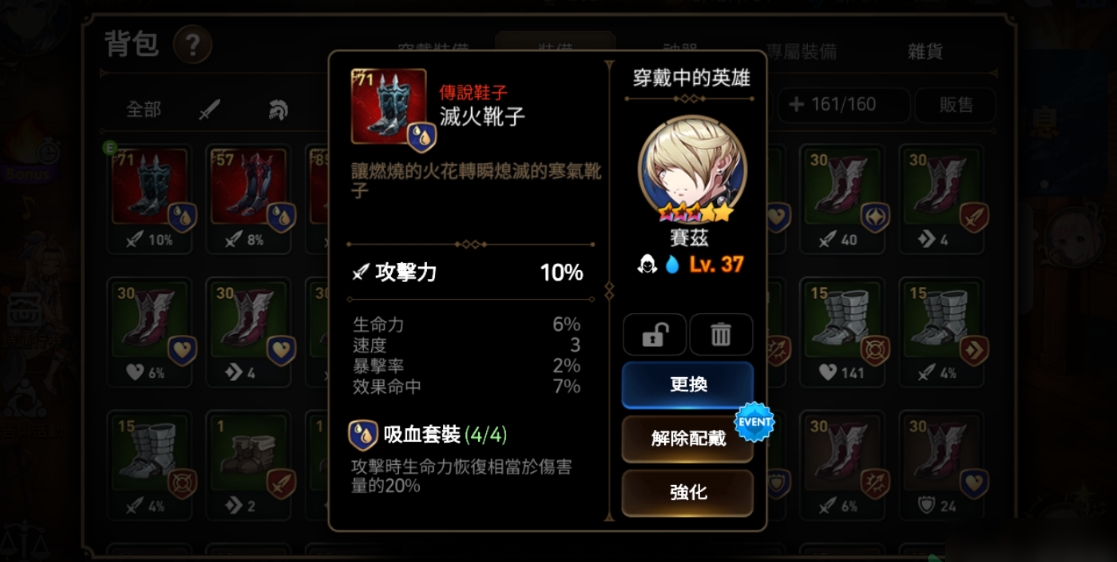1117x562 pixels.
Task: Click the lifesteal set icon beside 吸血套裝
Action: (363, 434)
